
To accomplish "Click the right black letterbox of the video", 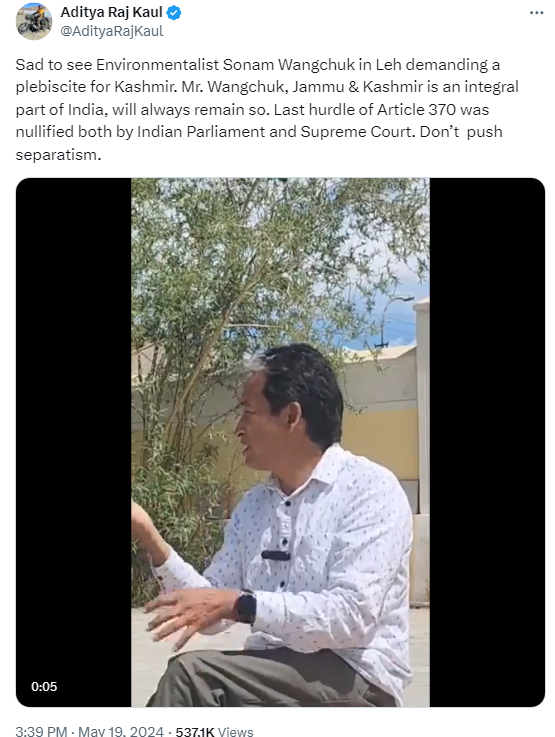I will [x=487, y=442].
